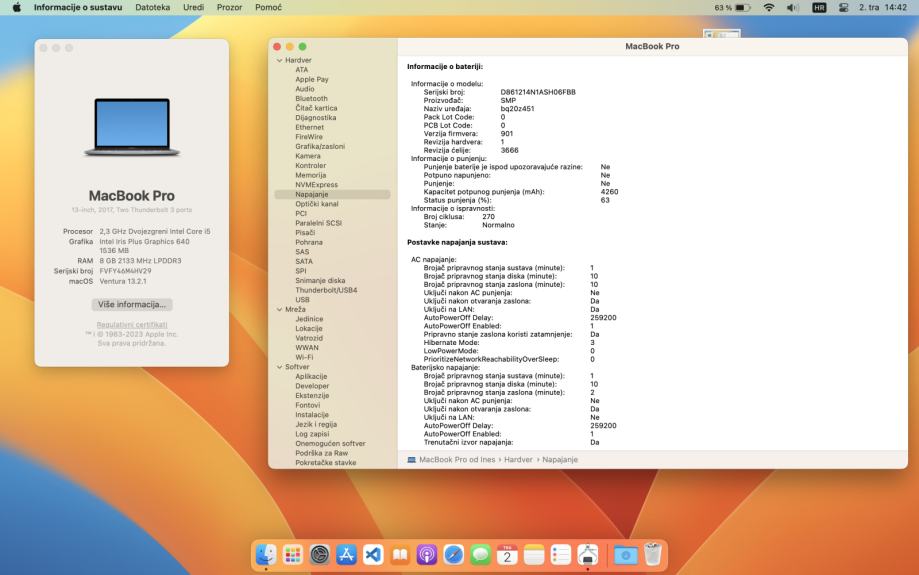Collapse the Hardver section in sidebar
Screen dimensions: 919x575
tap(279, 60)
